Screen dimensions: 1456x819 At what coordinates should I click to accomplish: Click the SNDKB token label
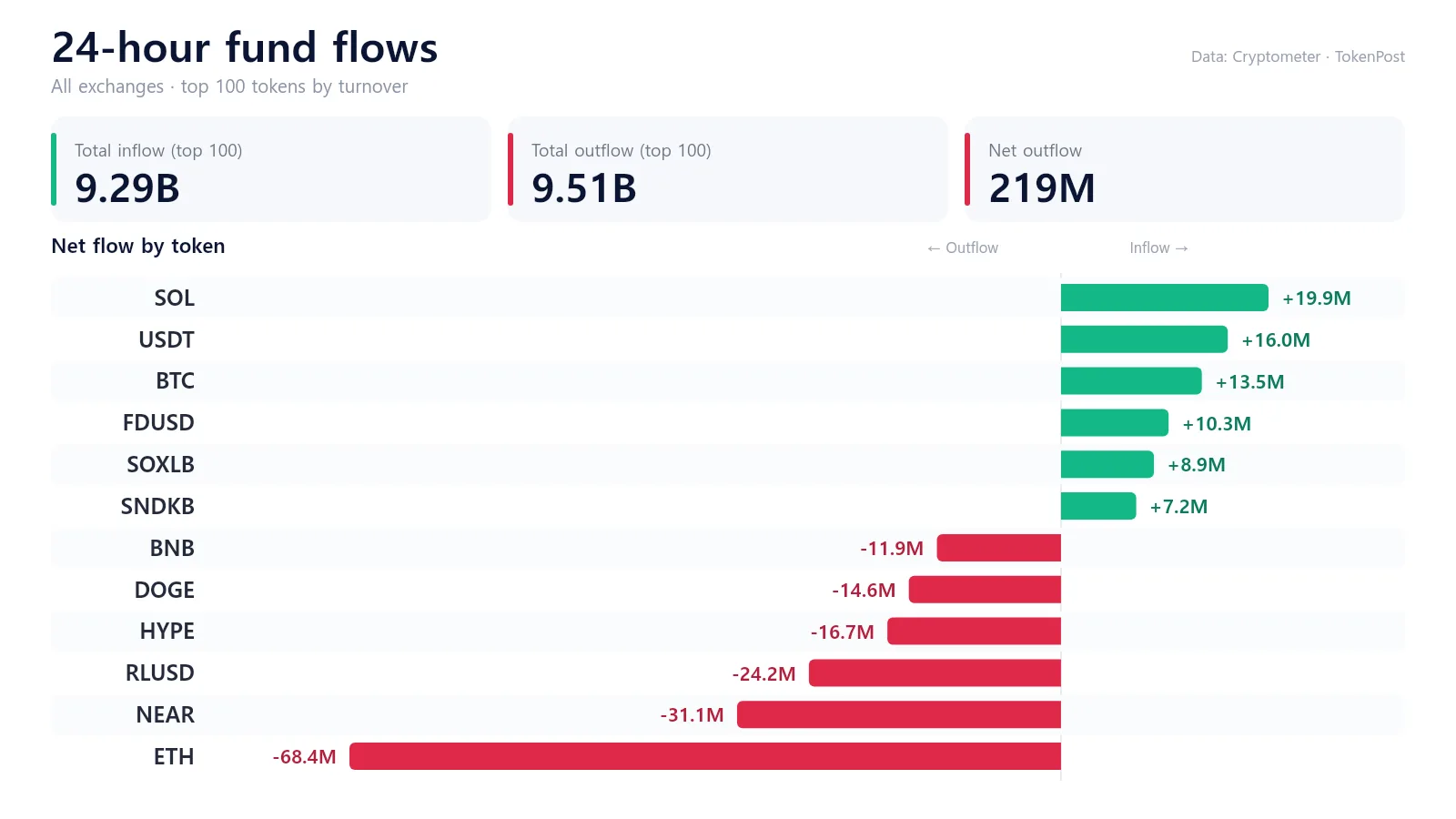pos(158,506)
